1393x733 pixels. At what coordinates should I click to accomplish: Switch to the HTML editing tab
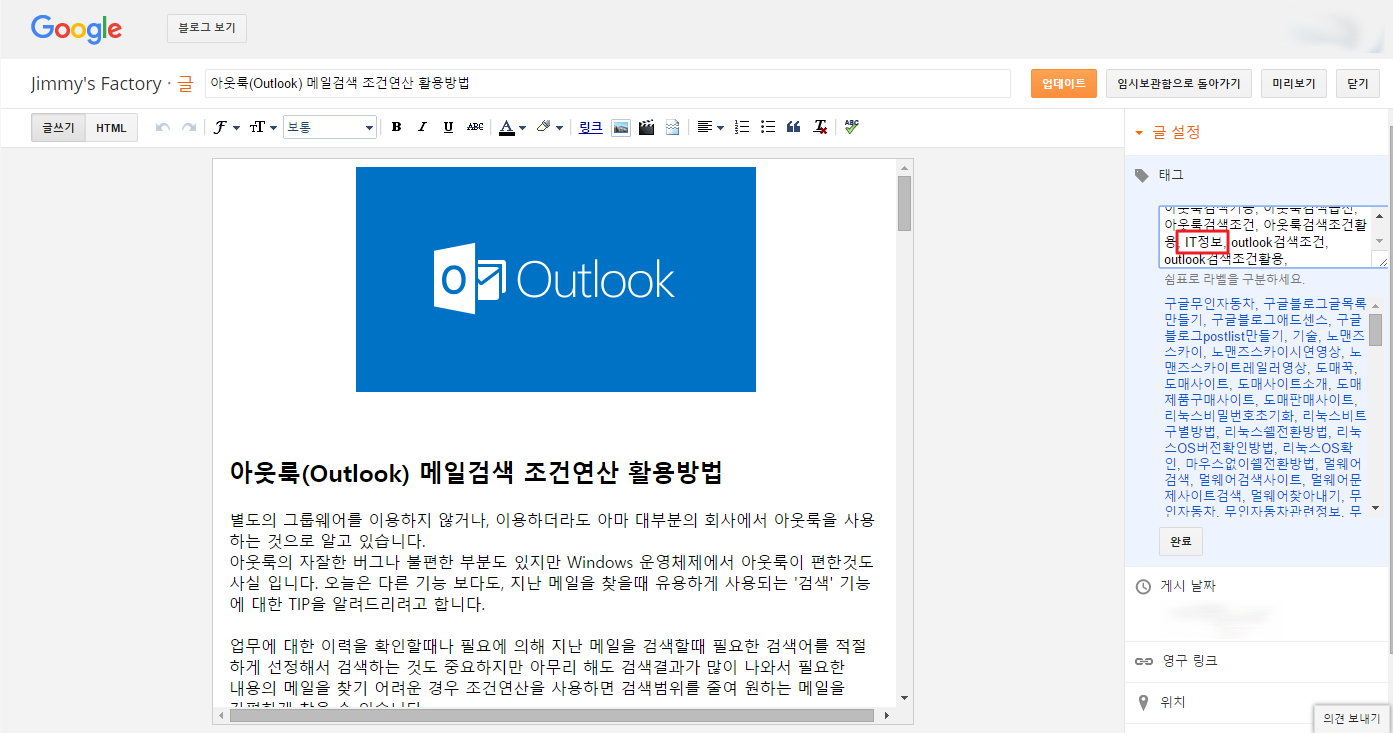[111, 128]
